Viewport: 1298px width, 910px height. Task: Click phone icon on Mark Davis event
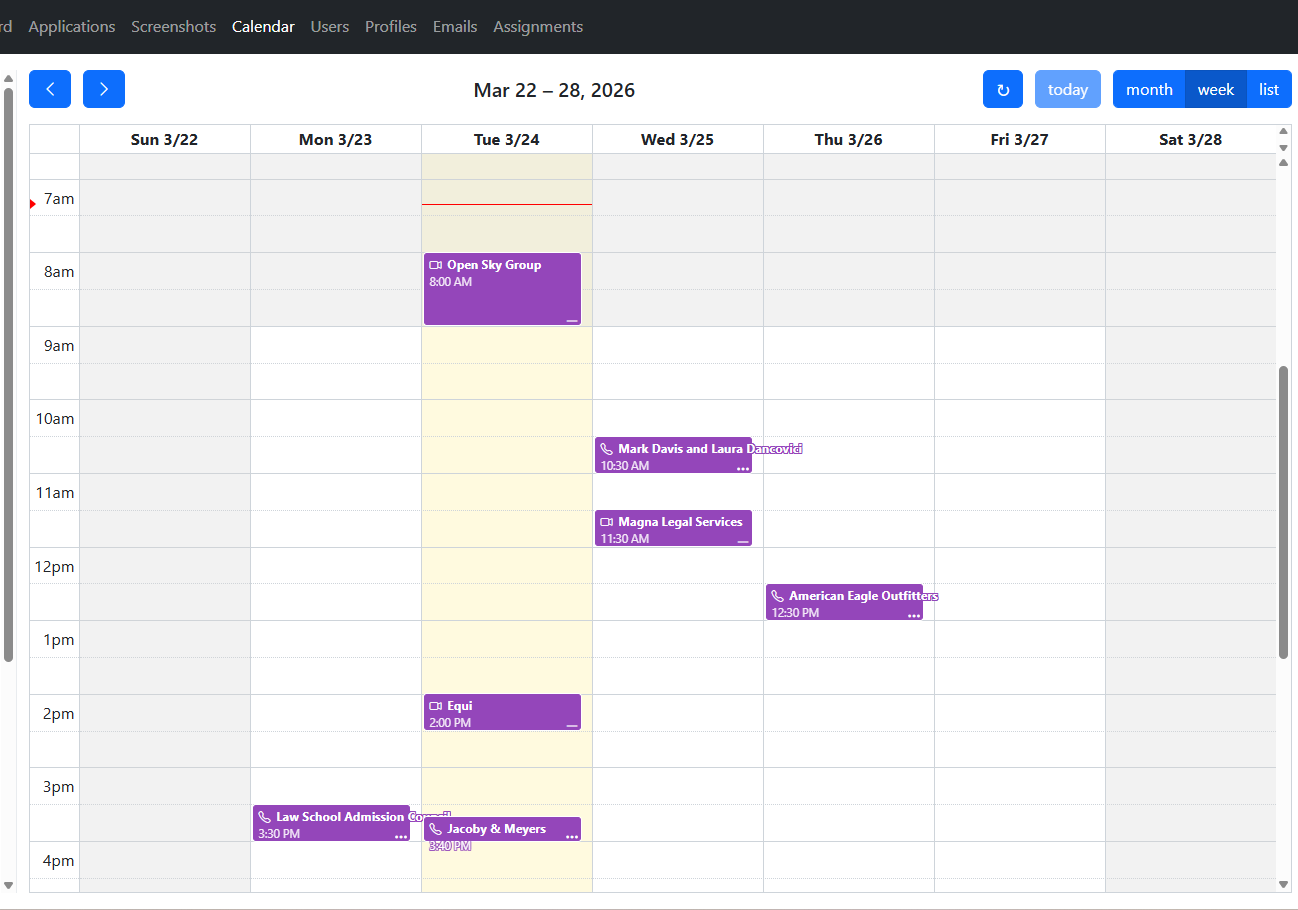(606, 449)
